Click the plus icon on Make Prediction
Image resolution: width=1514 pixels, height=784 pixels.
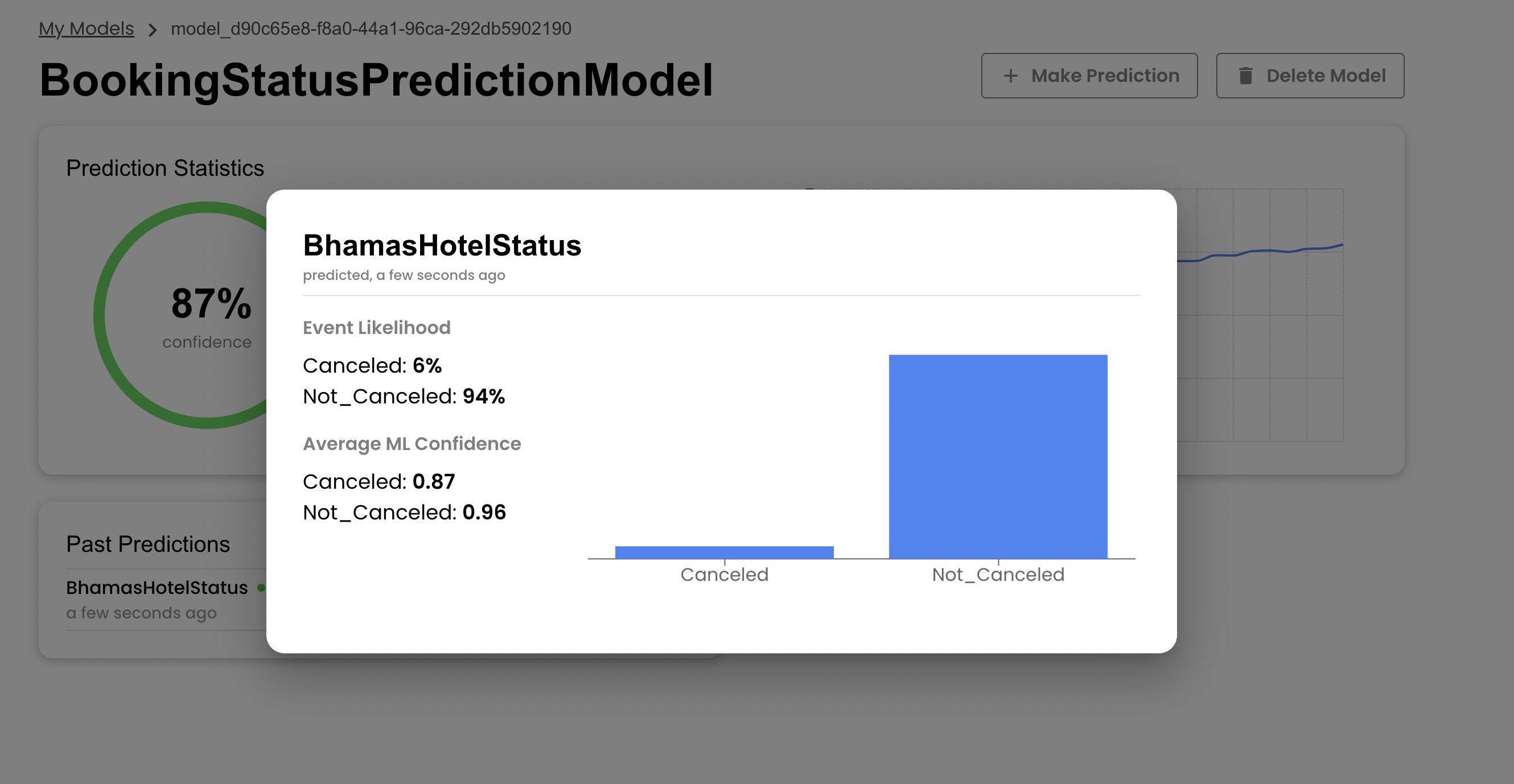1010,76
